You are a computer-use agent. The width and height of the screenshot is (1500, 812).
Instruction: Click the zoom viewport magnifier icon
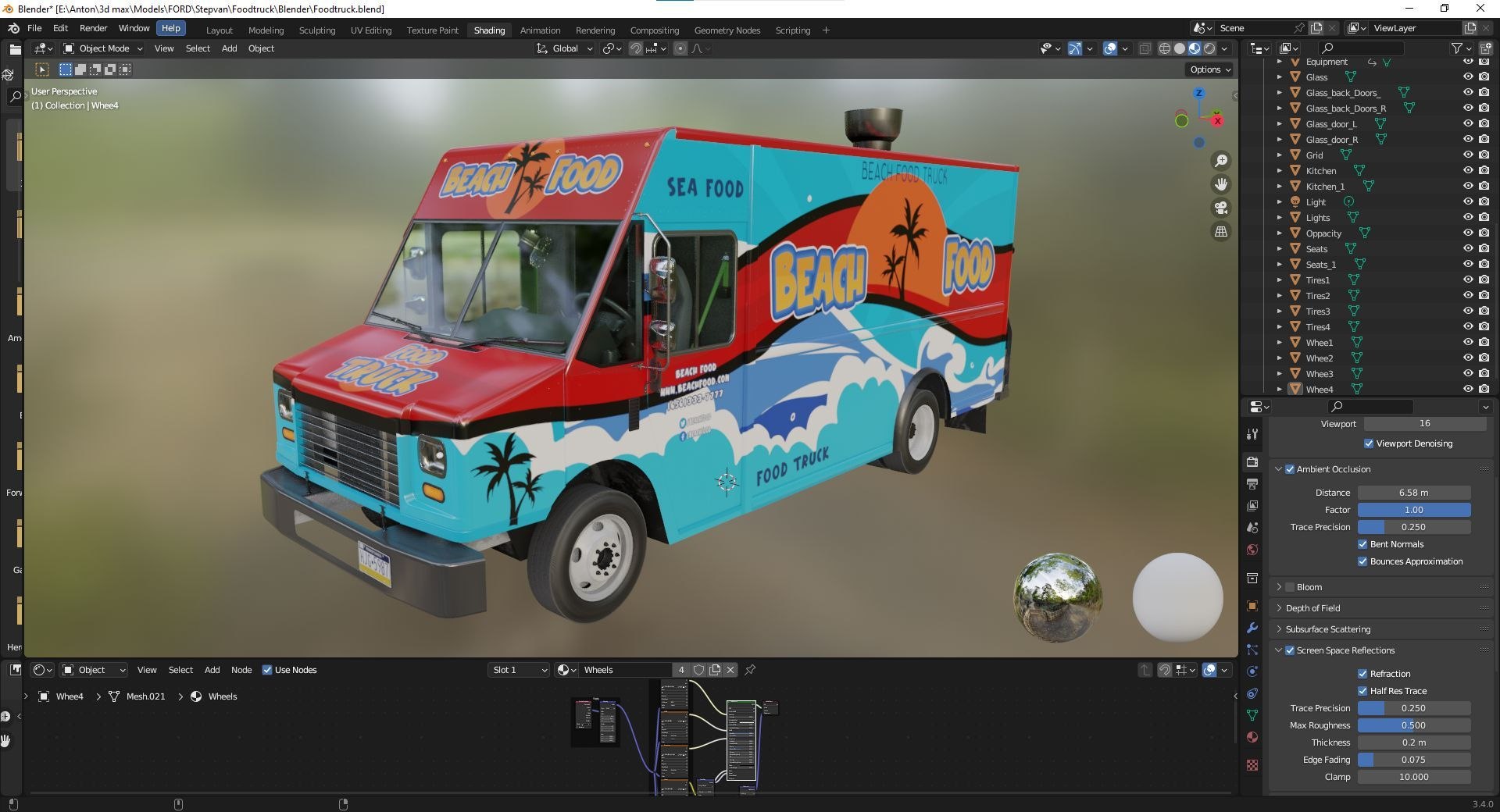(x=1220, y=161)
